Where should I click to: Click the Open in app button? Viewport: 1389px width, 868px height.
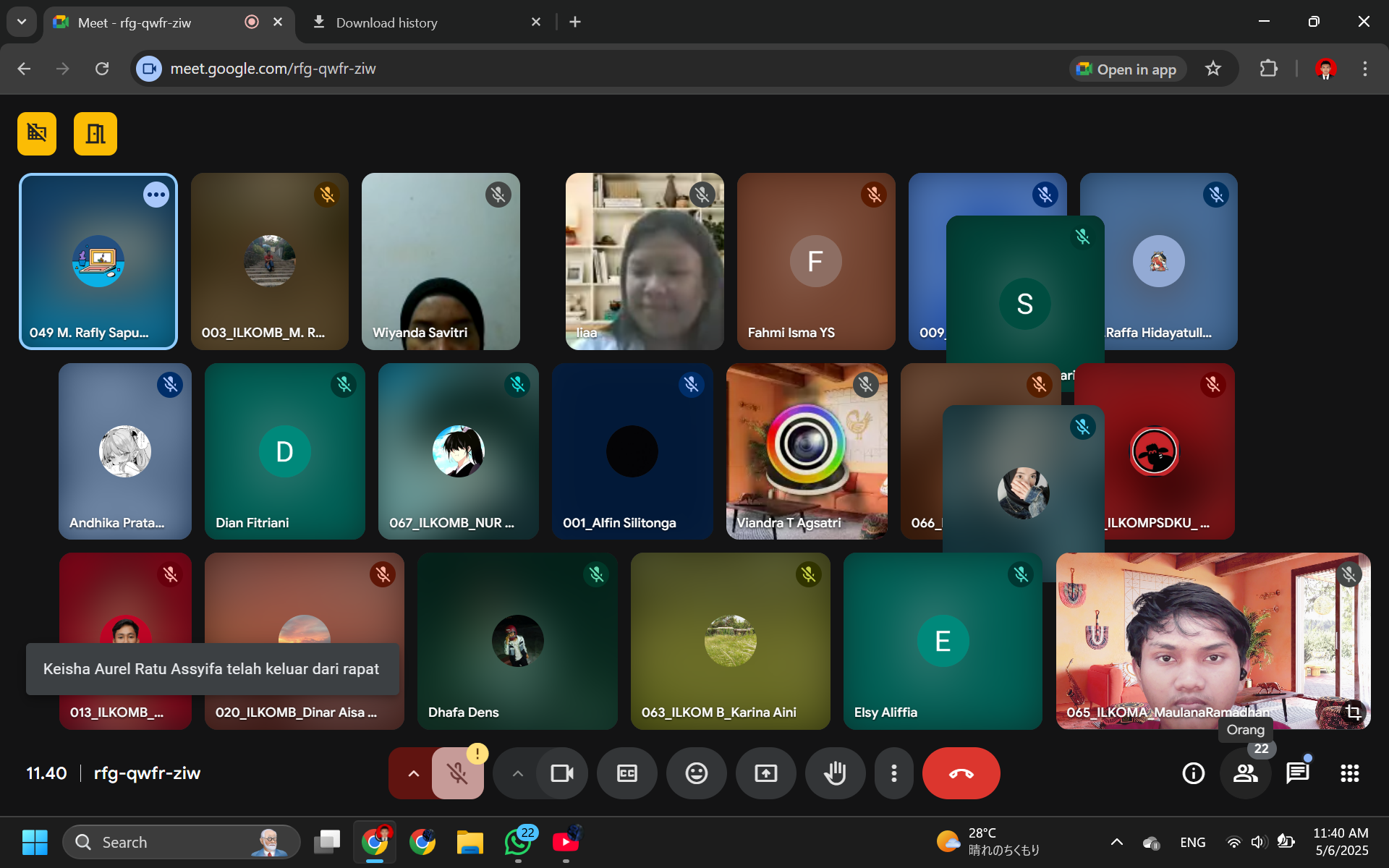[1127, 69]
